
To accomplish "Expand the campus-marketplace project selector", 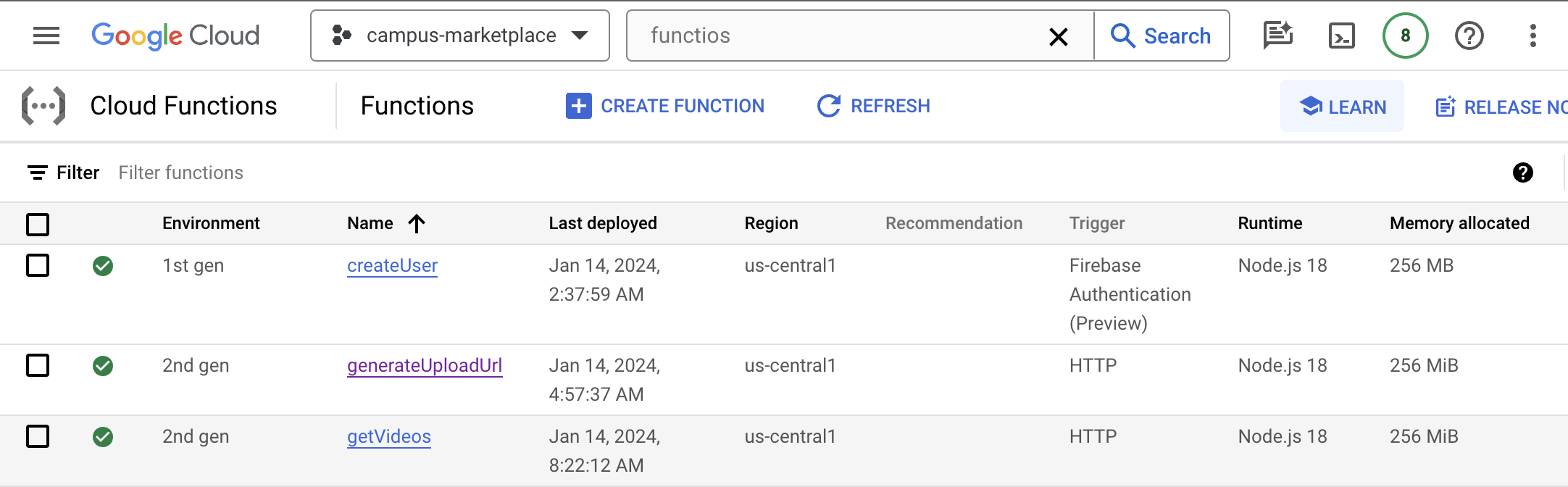I will (459, 36).
